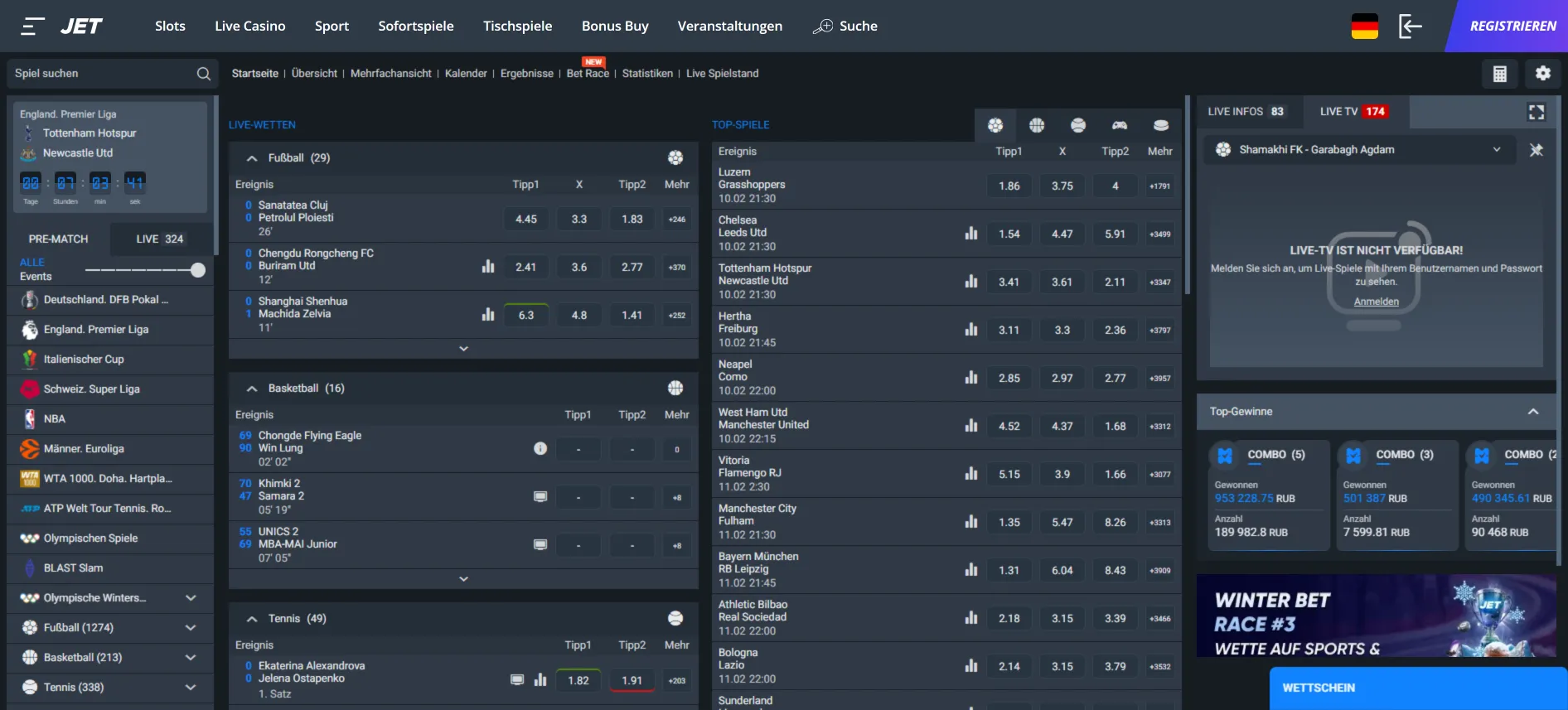
Task: Open +3499 more markets for Chelsea match
Action: (x=1160, y=234)
